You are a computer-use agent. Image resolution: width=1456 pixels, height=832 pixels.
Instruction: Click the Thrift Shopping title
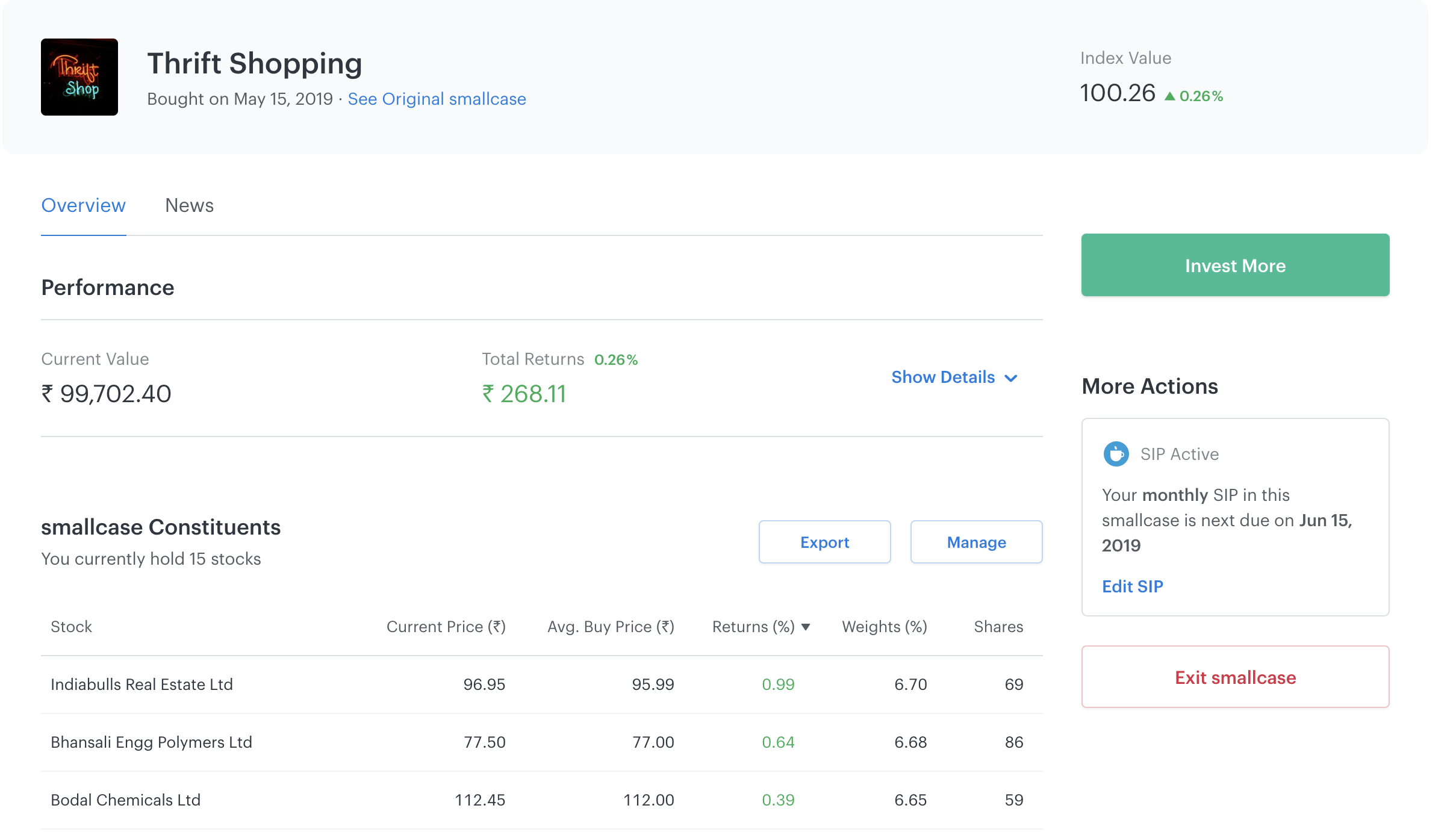tap(254, 64)
